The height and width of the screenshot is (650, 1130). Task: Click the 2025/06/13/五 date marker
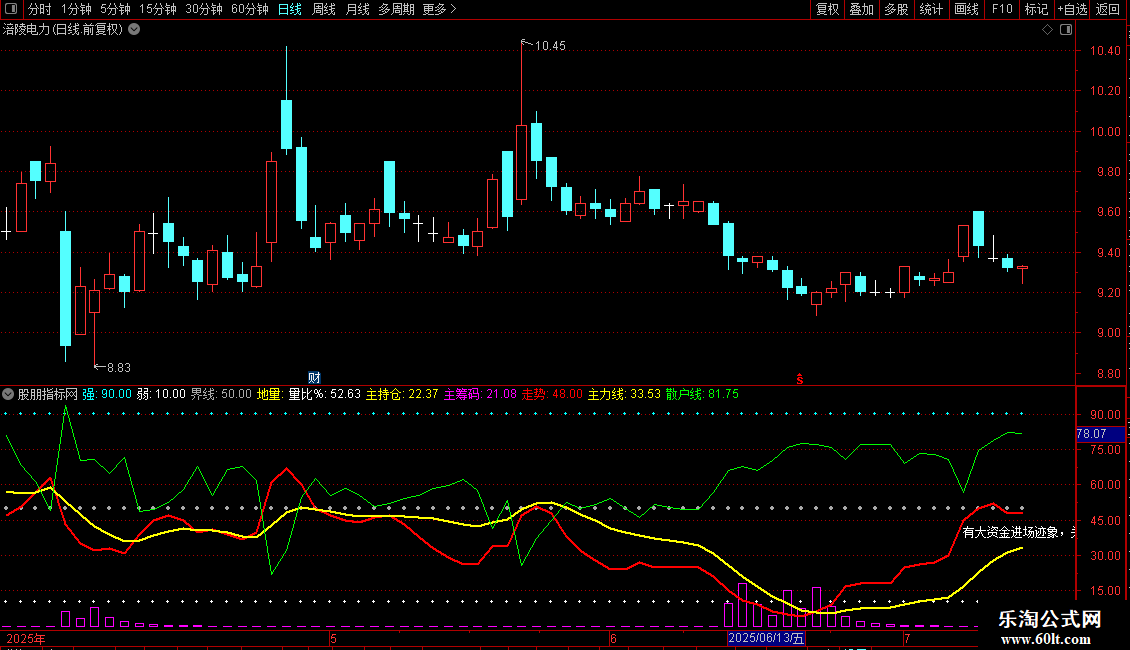(x=766, y=638)
